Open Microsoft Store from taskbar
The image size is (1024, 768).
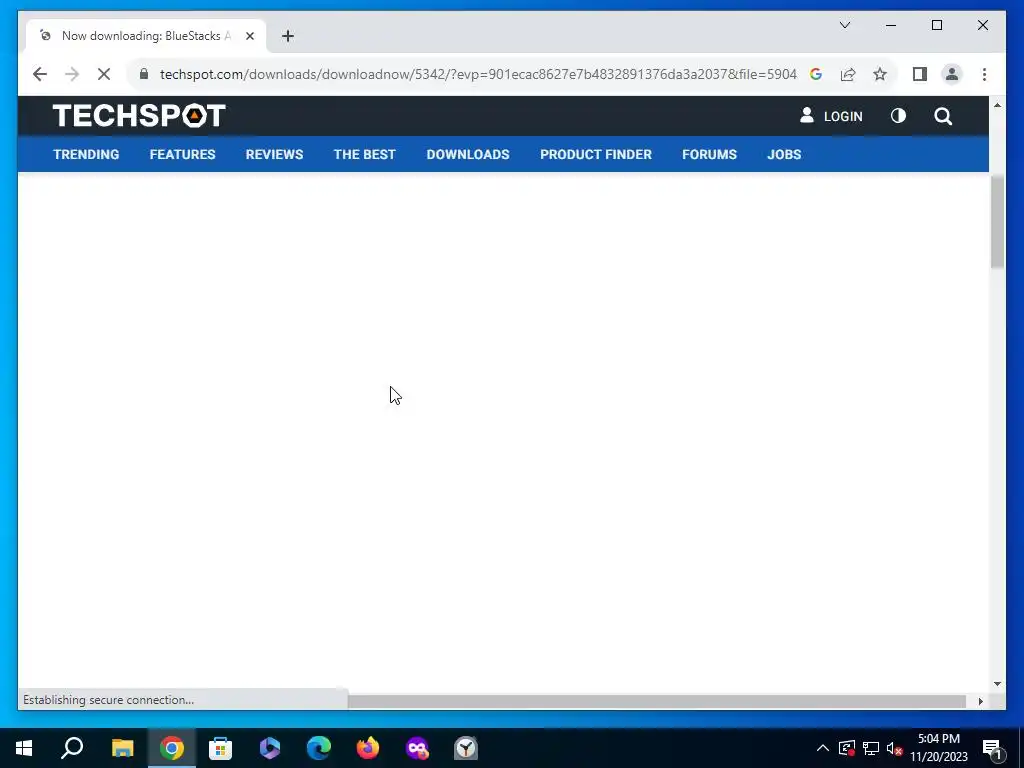pyautogui.click(x=221, y=748)
